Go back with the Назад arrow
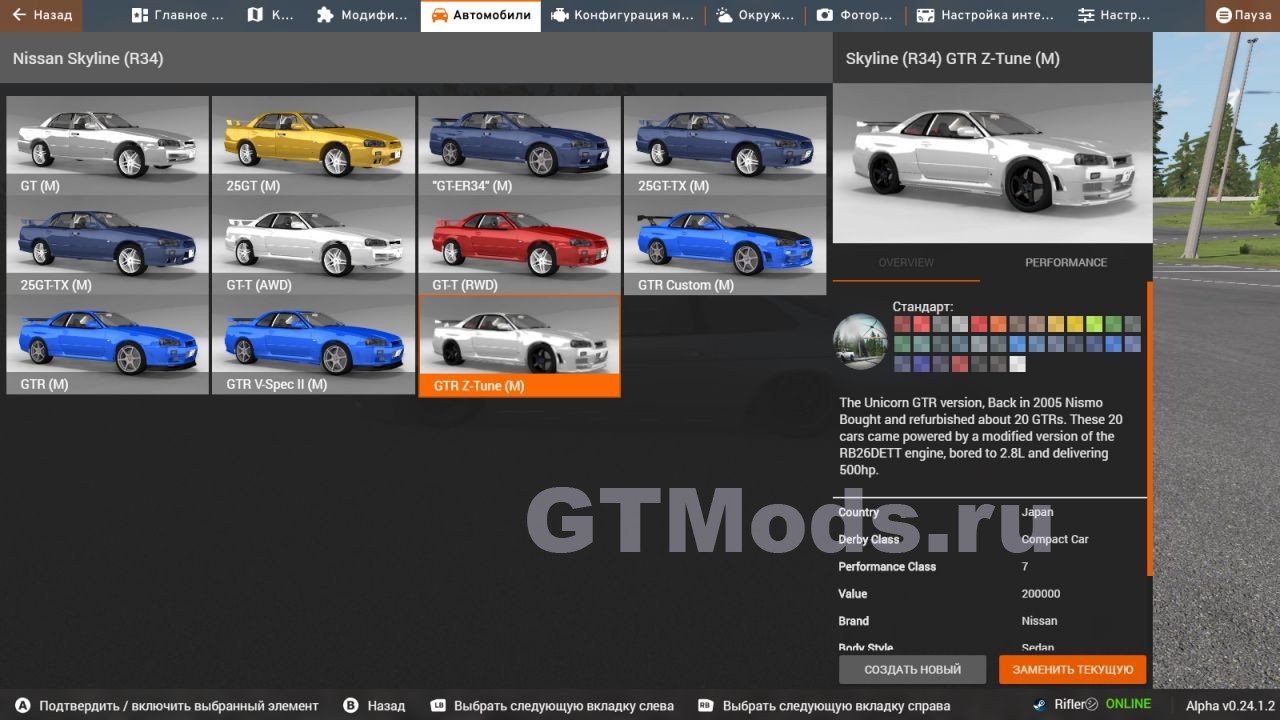 pos(41,15)
